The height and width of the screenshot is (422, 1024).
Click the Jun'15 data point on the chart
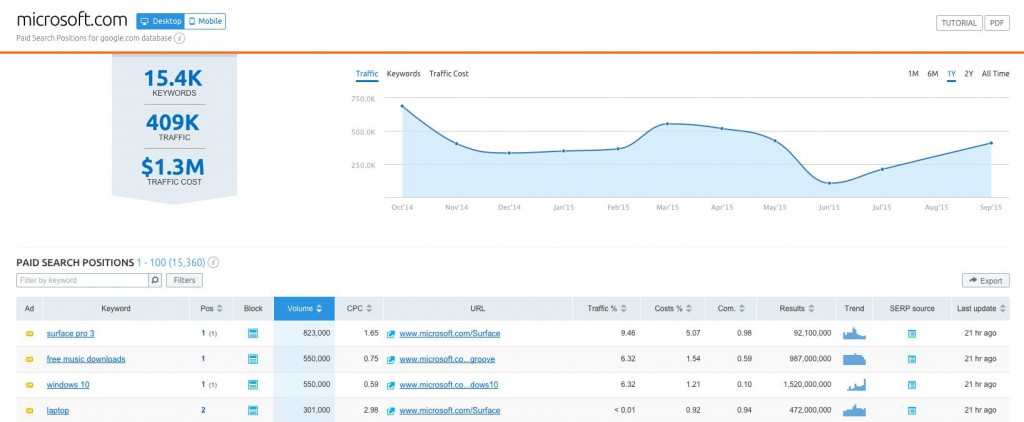coord(829,184)
